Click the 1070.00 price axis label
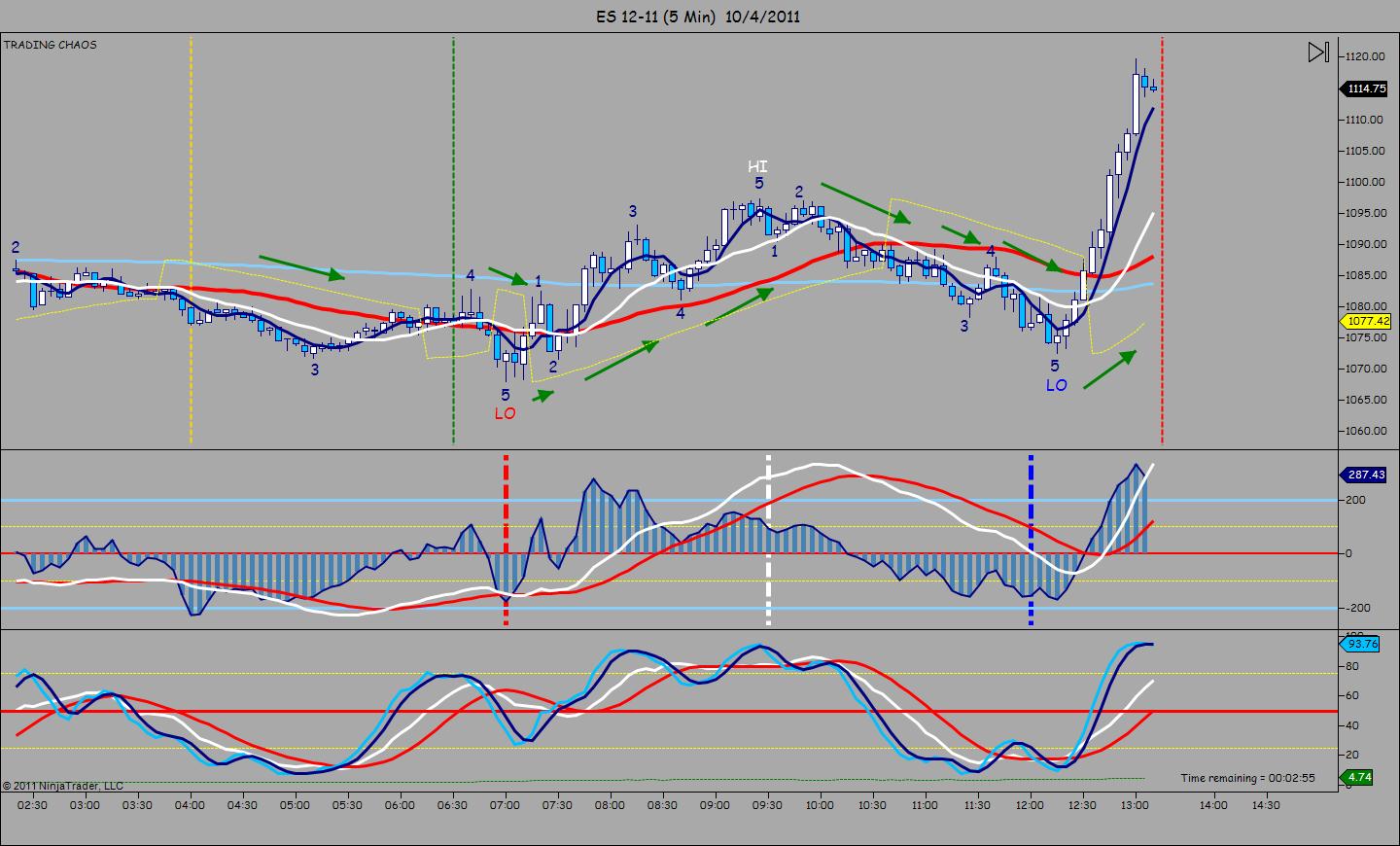Viewport: 1400px width, 846px height. pos(1365,369)
